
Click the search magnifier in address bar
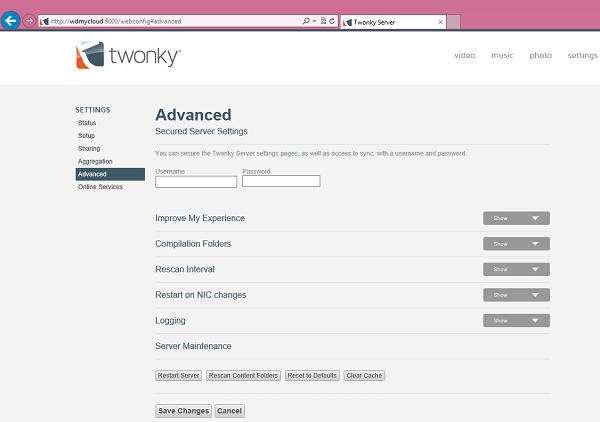click(306, 21)
